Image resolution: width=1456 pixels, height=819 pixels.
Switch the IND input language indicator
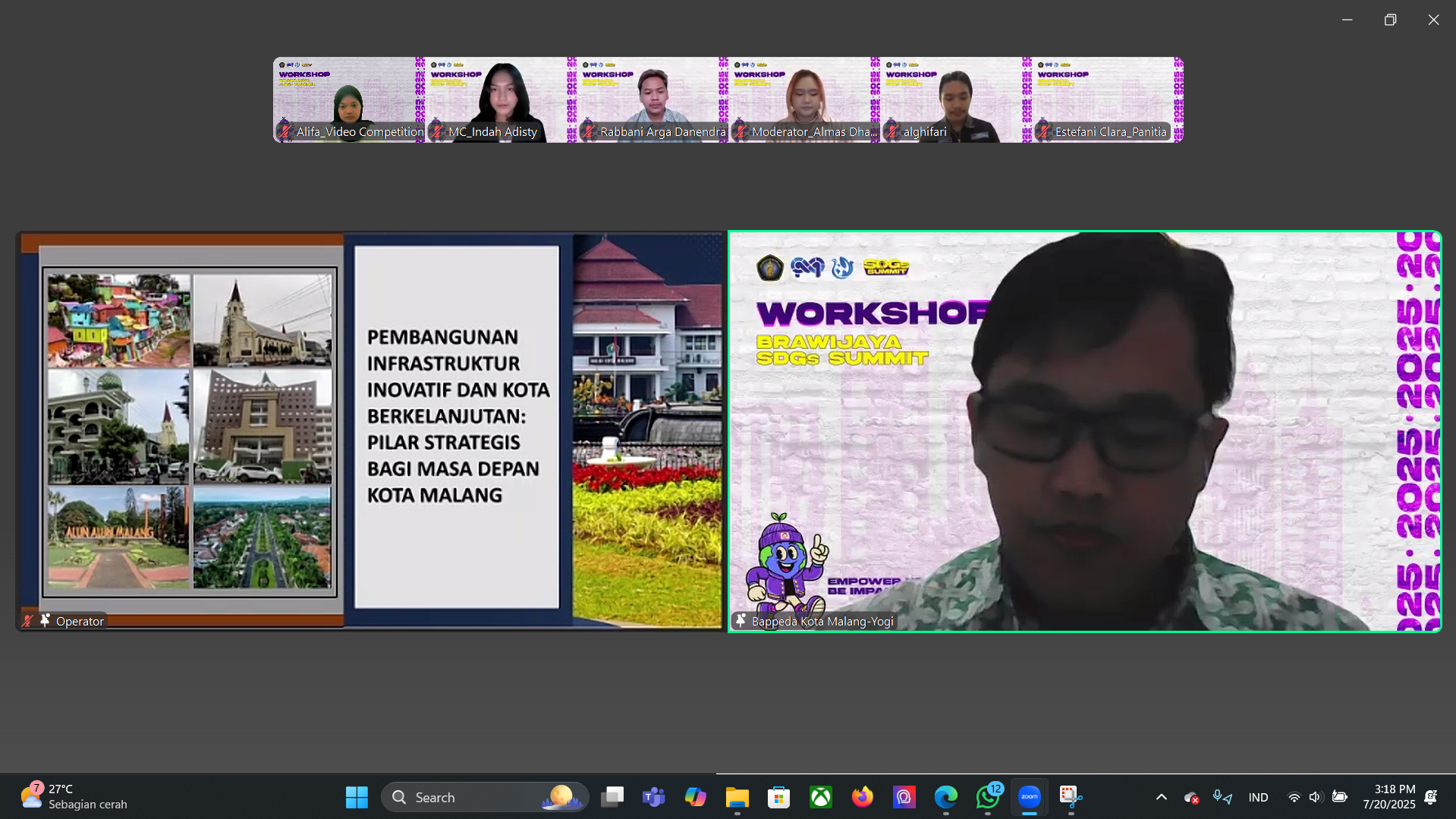pyautogui.click(x=1258, y=798)
